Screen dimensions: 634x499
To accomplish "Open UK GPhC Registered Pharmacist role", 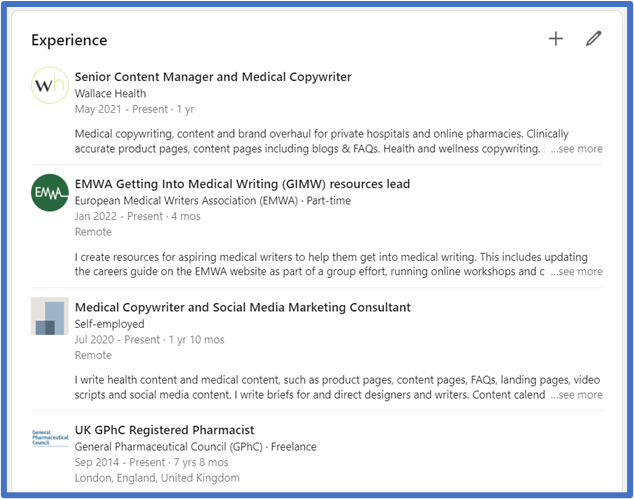I will pos(165,430).
